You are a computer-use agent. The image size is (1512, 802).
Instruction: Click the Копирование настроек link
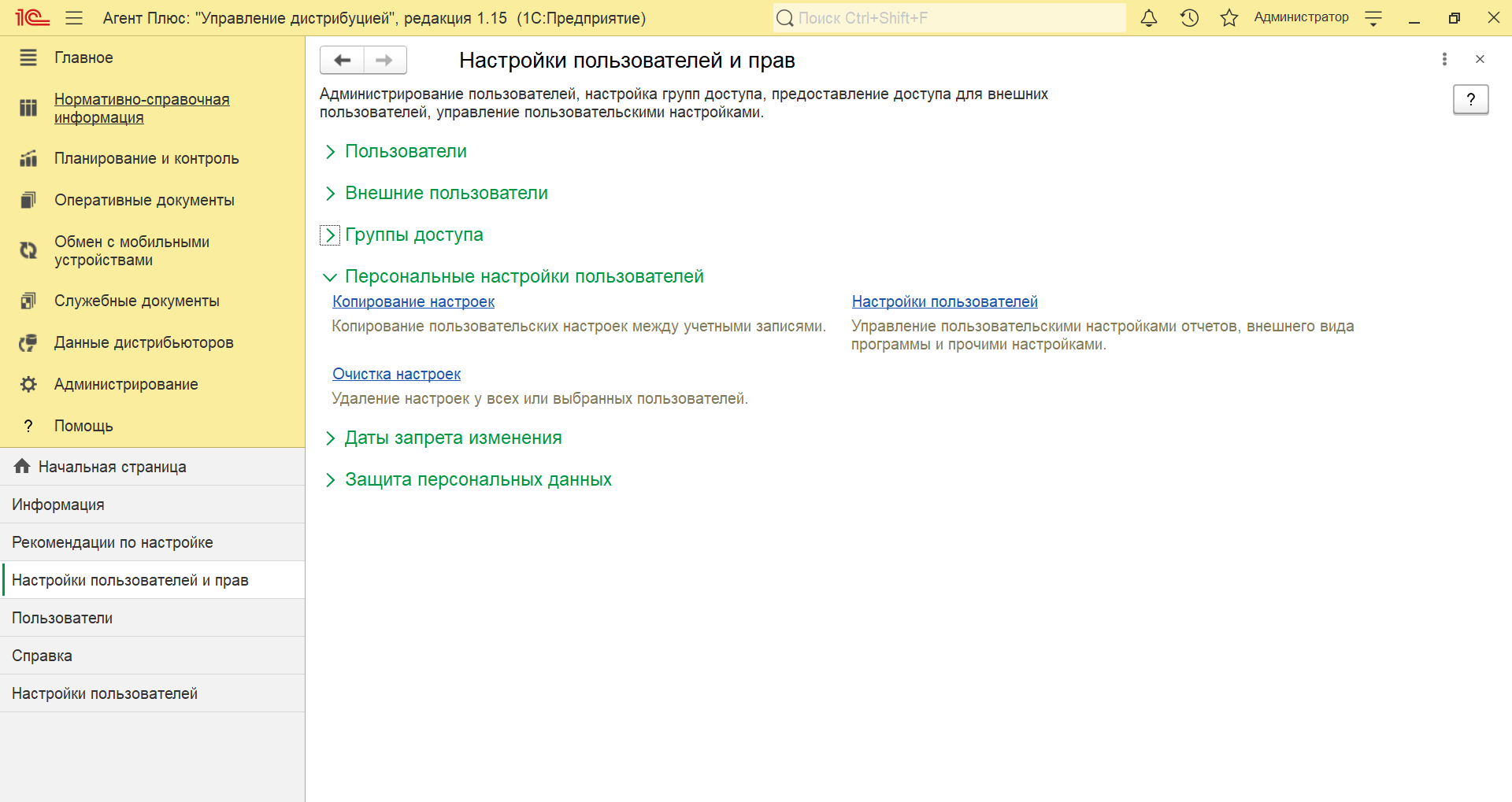pyautogui.click(x=413, y=301)
